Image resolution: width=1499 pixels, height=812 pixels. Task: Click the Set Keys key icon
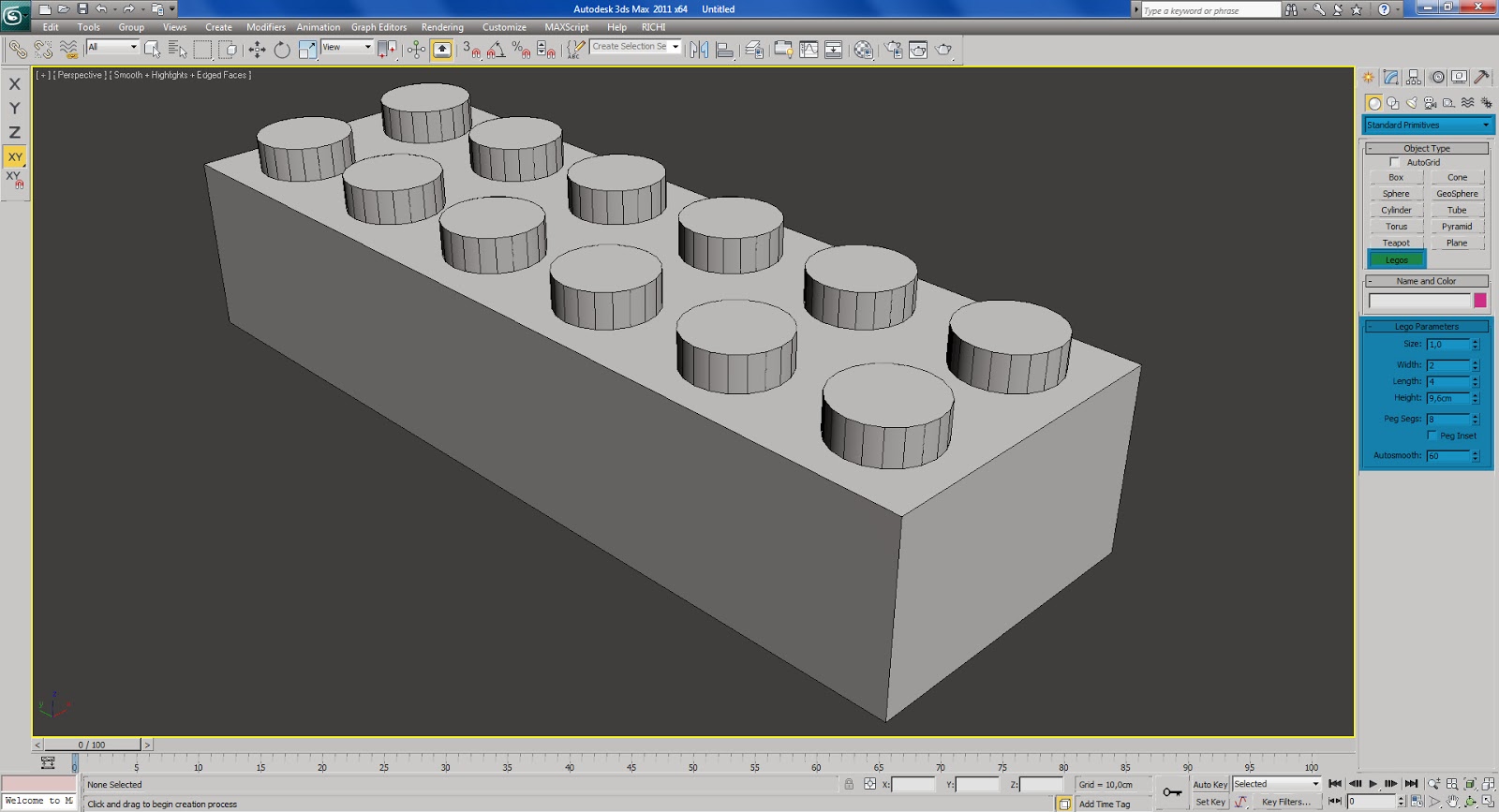[x=1172, y=792]
